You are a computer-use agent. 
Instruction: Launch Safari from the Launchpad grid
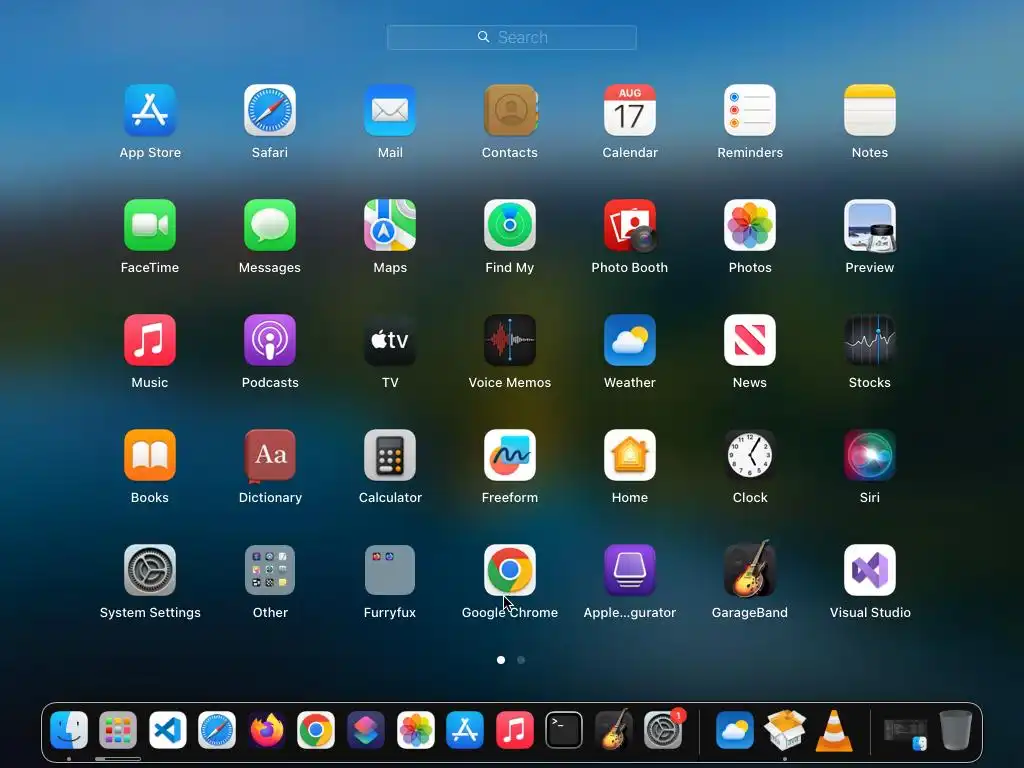pos(270,110)
